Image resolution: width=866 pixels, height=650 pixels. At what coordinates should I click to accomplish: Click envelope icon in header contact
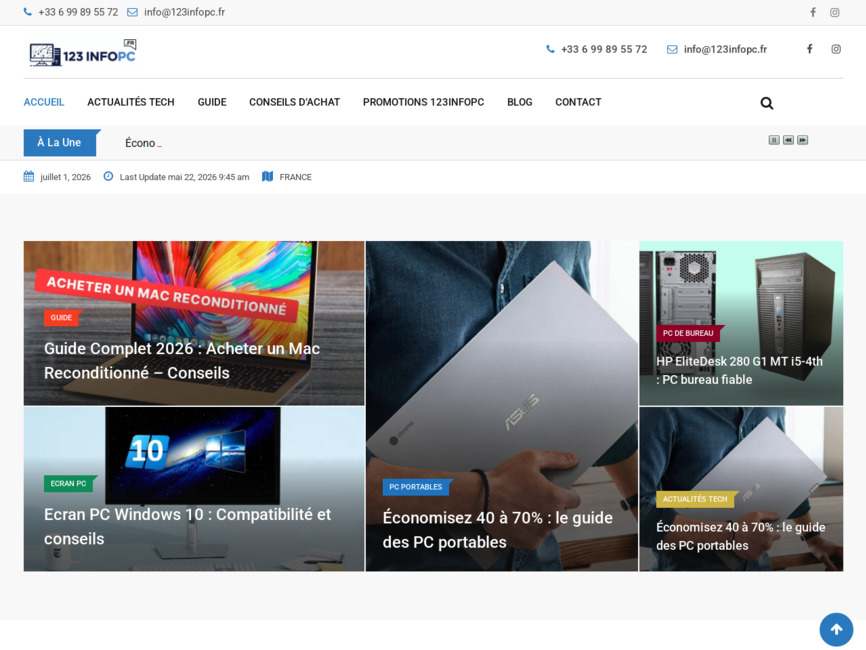pyautogui.click(x=672, y=50)
